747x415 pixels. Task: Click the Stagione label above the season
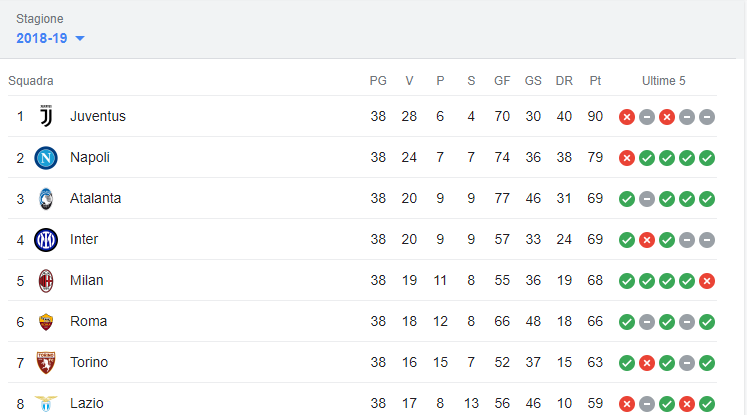(40, 19)
